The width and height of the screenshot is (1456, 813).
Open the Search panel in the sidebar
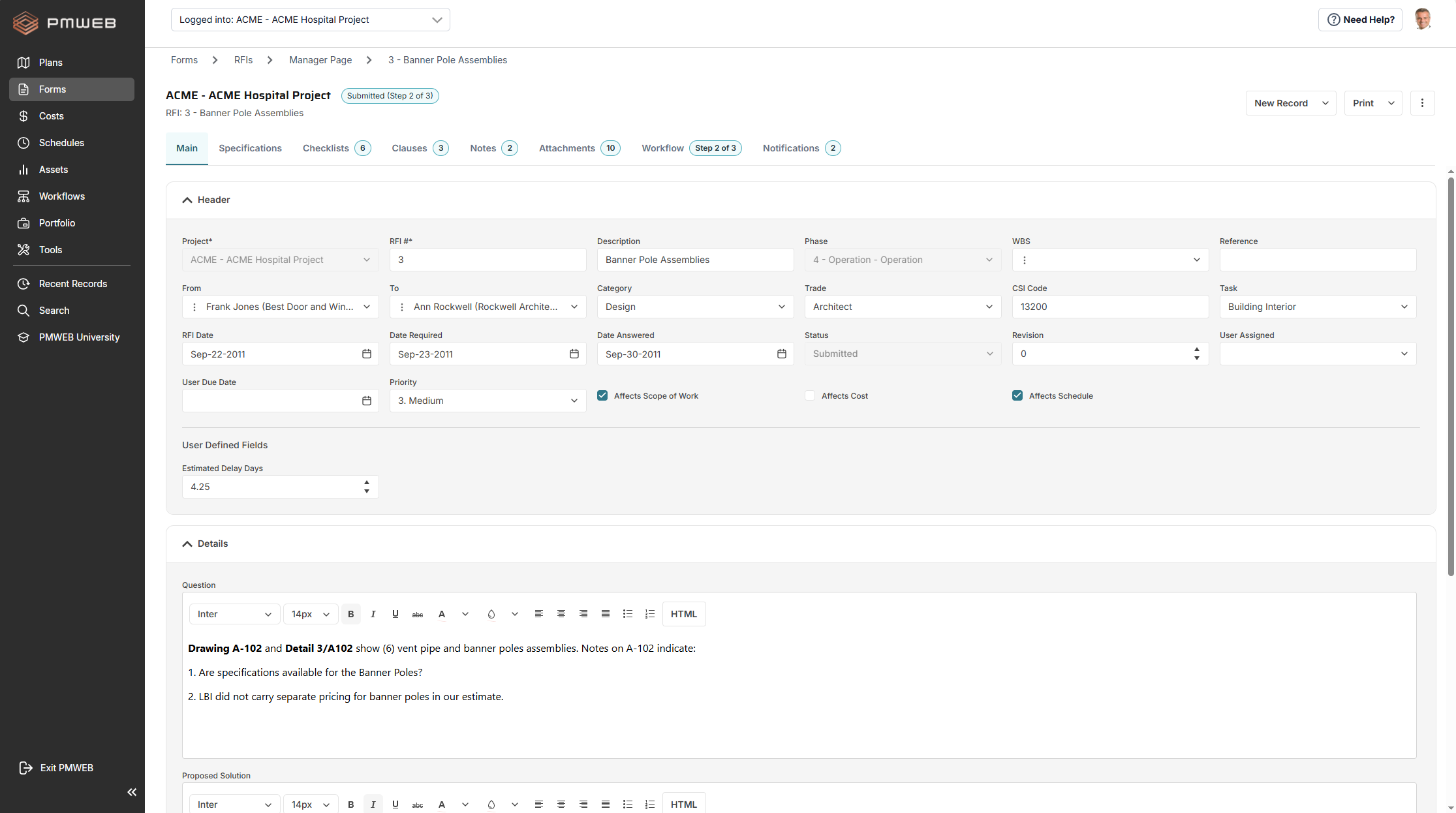click(54, 311)
